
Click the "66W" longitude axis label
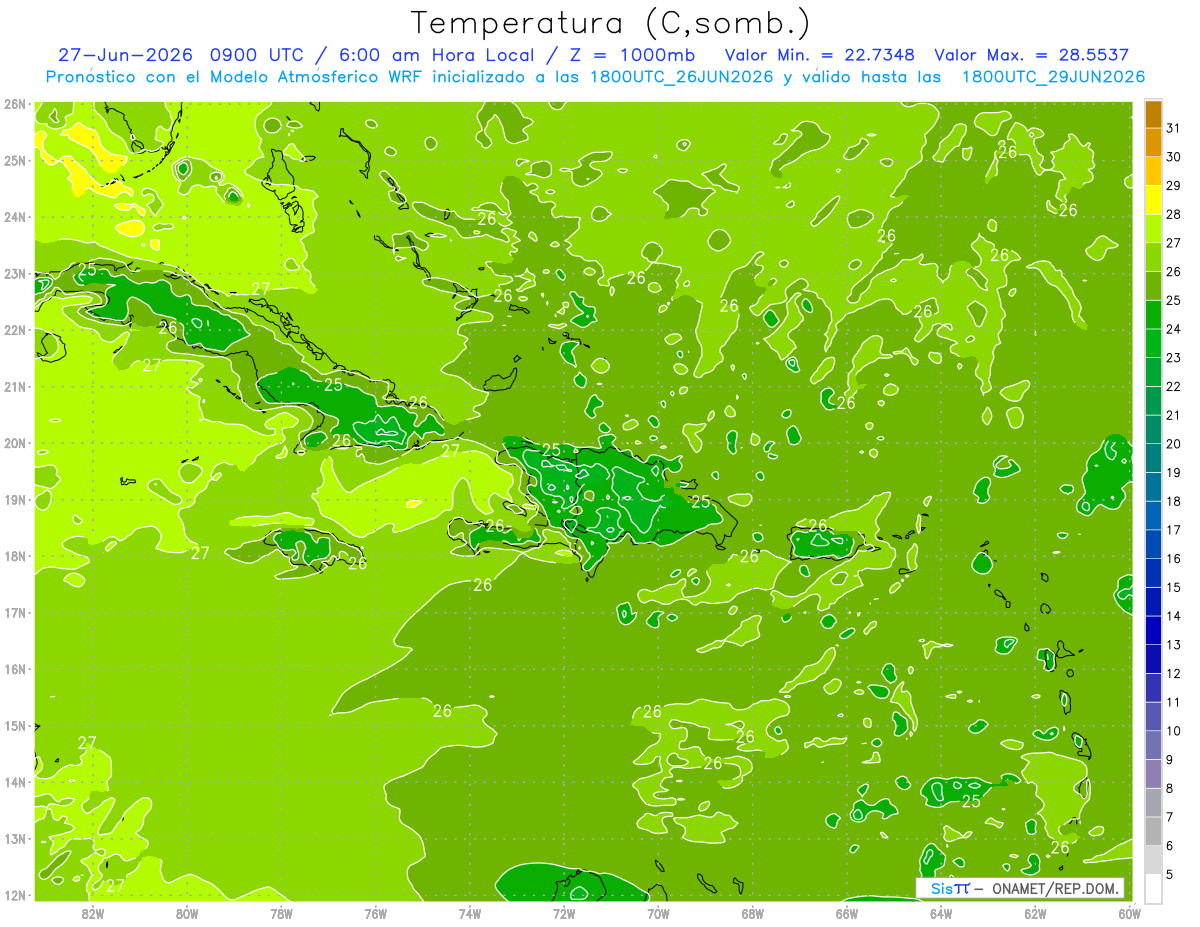[847, 913]
